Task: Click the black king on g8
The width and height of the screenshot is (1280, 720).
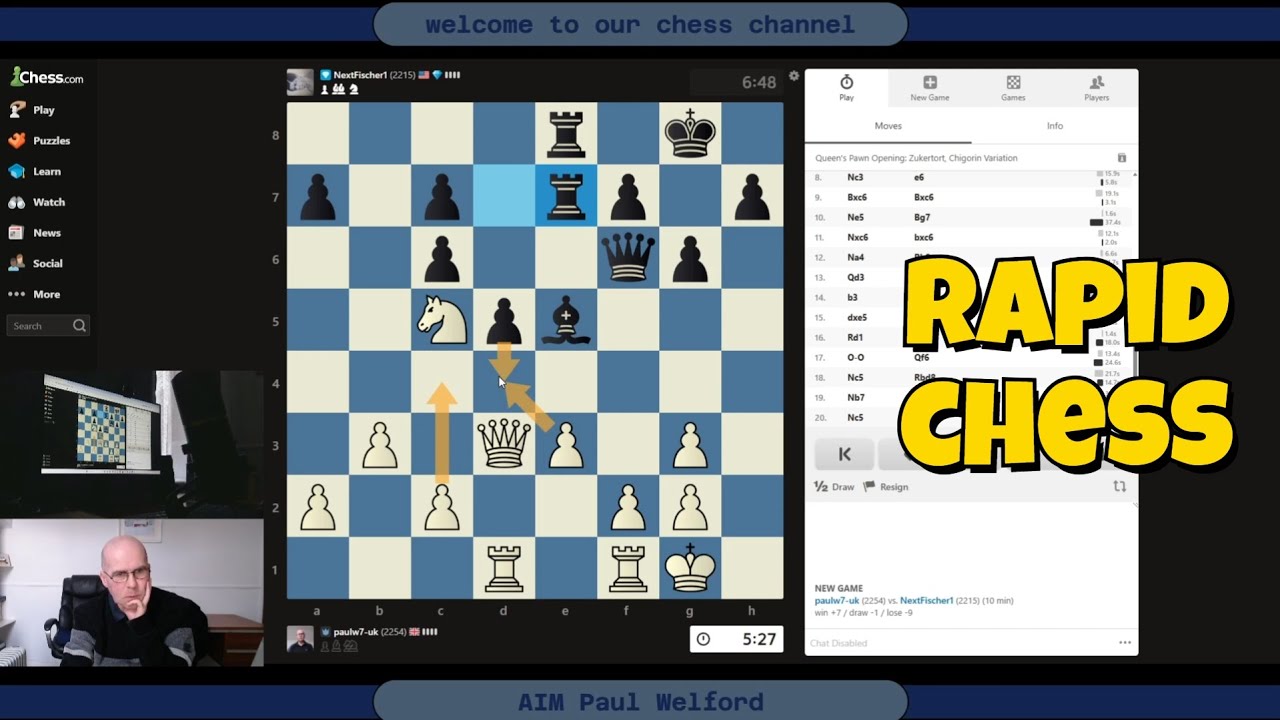Action: click(690, 133)
